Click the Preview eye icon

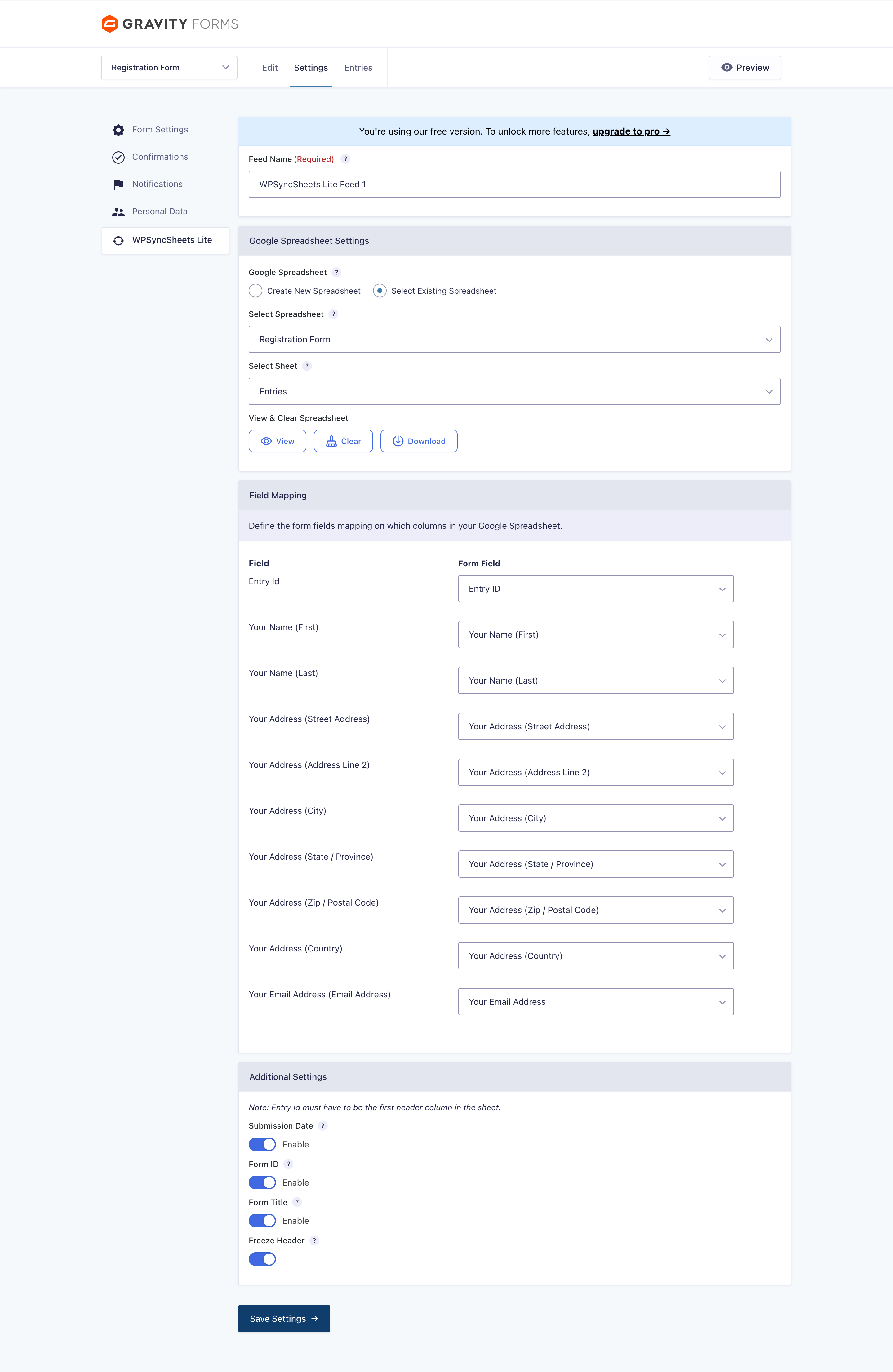[727, 67]
